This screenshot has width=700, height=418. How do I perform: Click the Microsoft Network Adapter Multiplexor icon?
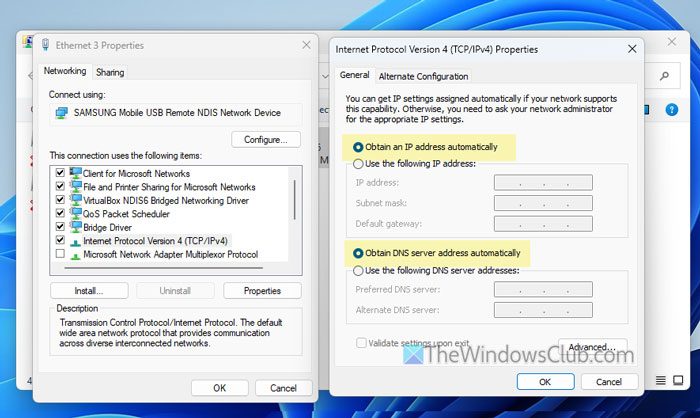pyautogui.click(x=75, y=255)
